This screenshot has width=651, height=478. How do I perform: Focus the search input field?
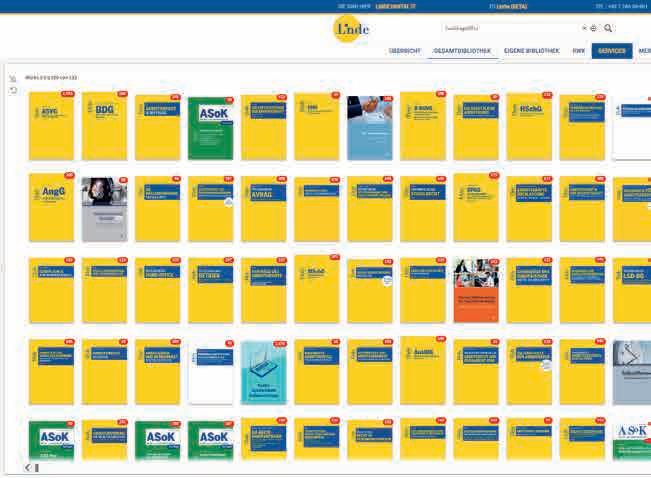click(x=510, y=28)
